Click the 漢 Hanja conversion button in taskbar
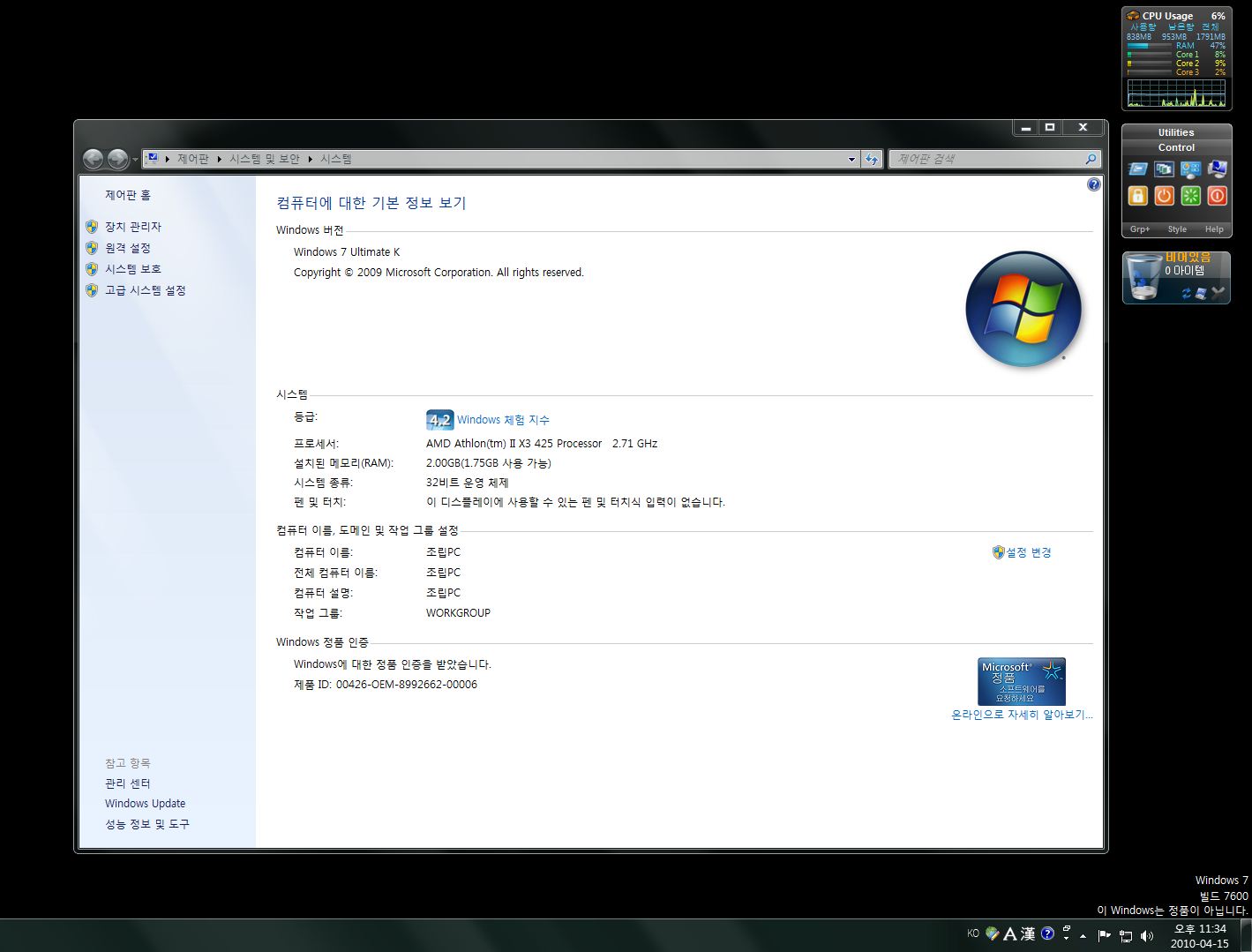1252x952 pixels. pyautogui.click(x=1028, y=933)
